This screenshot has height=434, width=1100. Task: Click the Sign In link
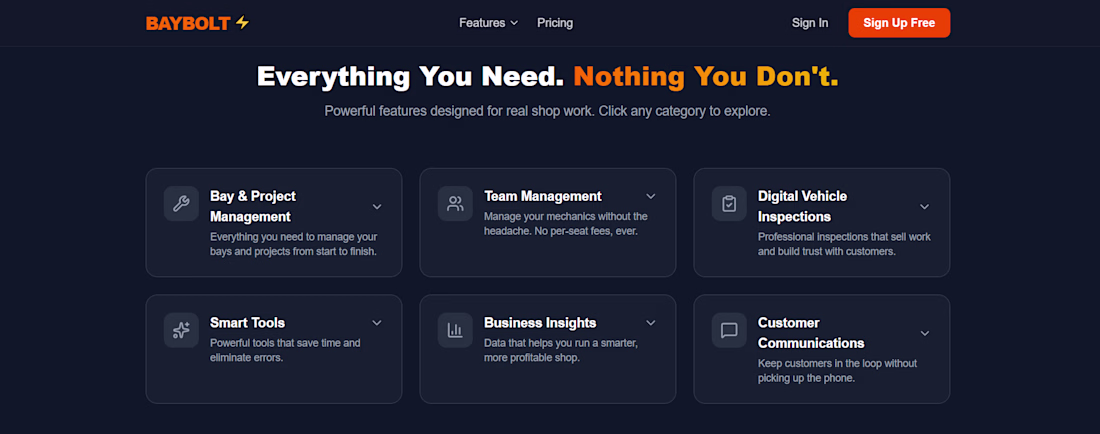pos(810,23)
